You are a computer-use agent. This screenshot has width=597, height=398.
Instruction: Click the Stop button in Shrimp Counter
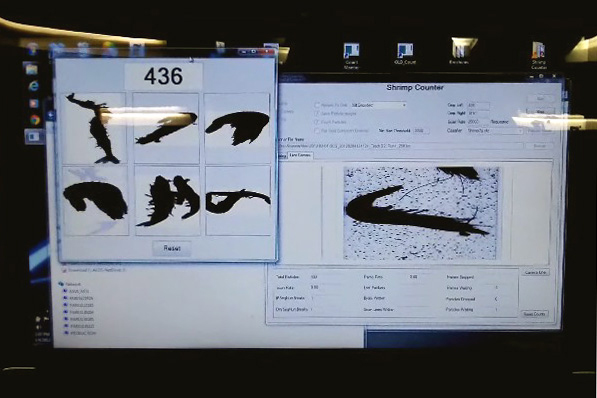point(540,112)
